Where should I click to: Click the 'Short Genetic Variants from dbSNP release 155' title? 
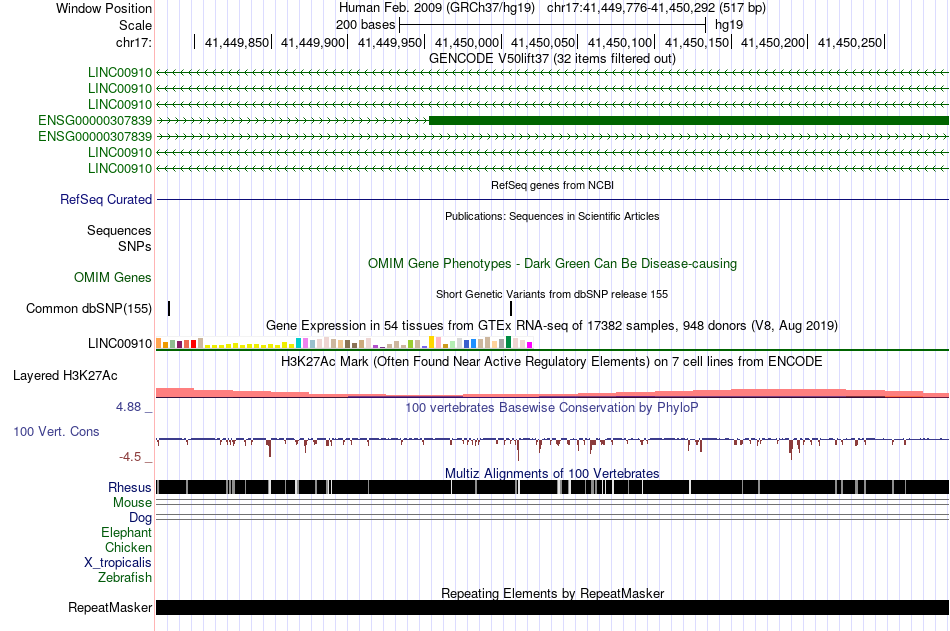(552, 294)
